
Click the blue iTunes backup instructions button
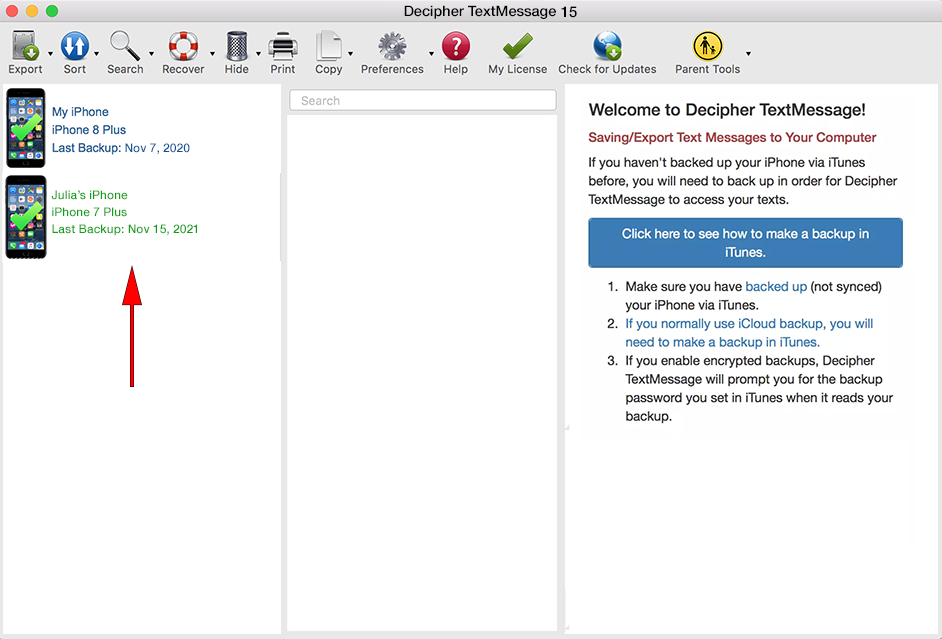click(745, 243)
